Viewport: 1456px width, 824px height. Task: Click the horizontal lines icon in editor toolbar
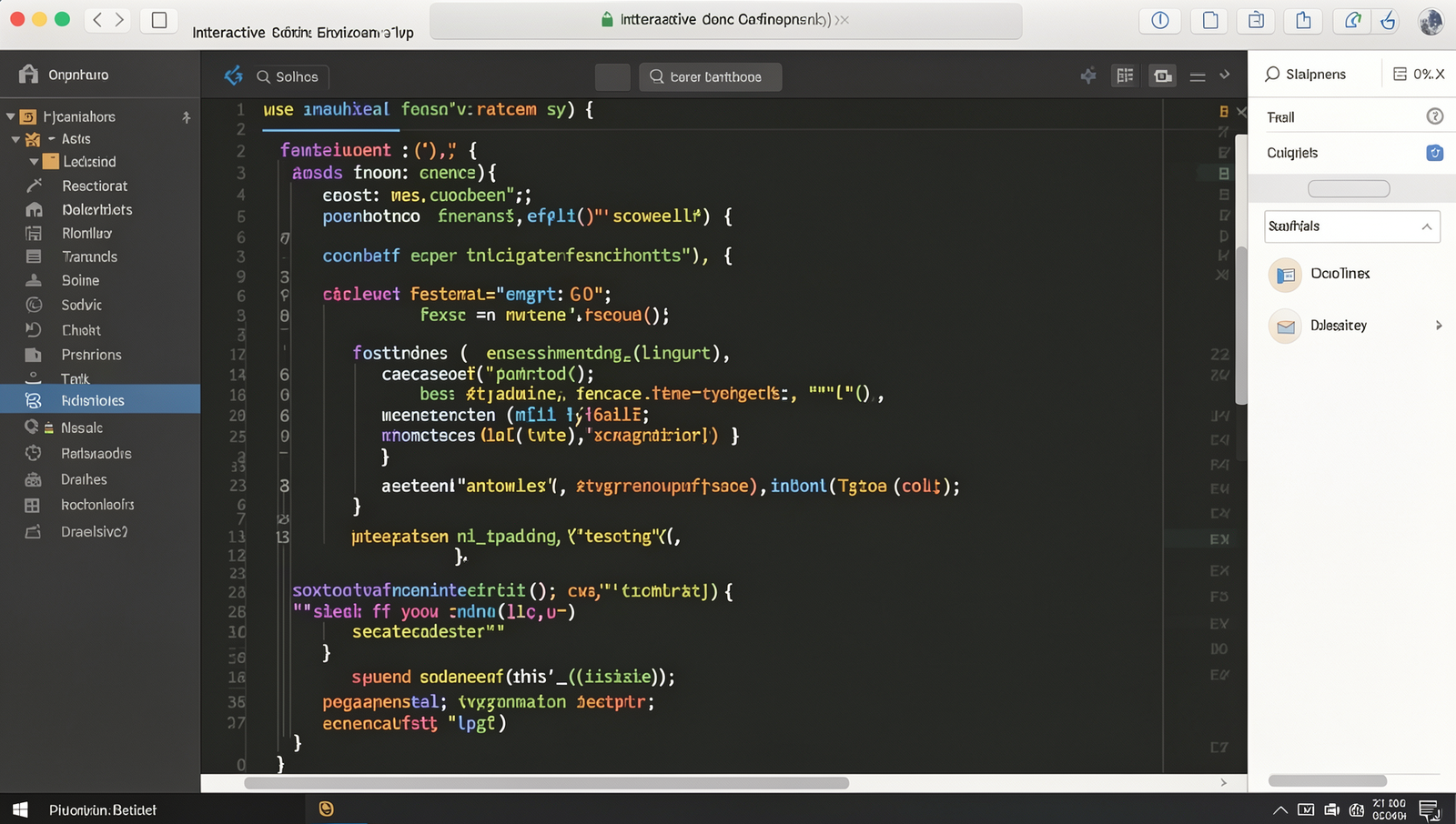pos(1198,77)
